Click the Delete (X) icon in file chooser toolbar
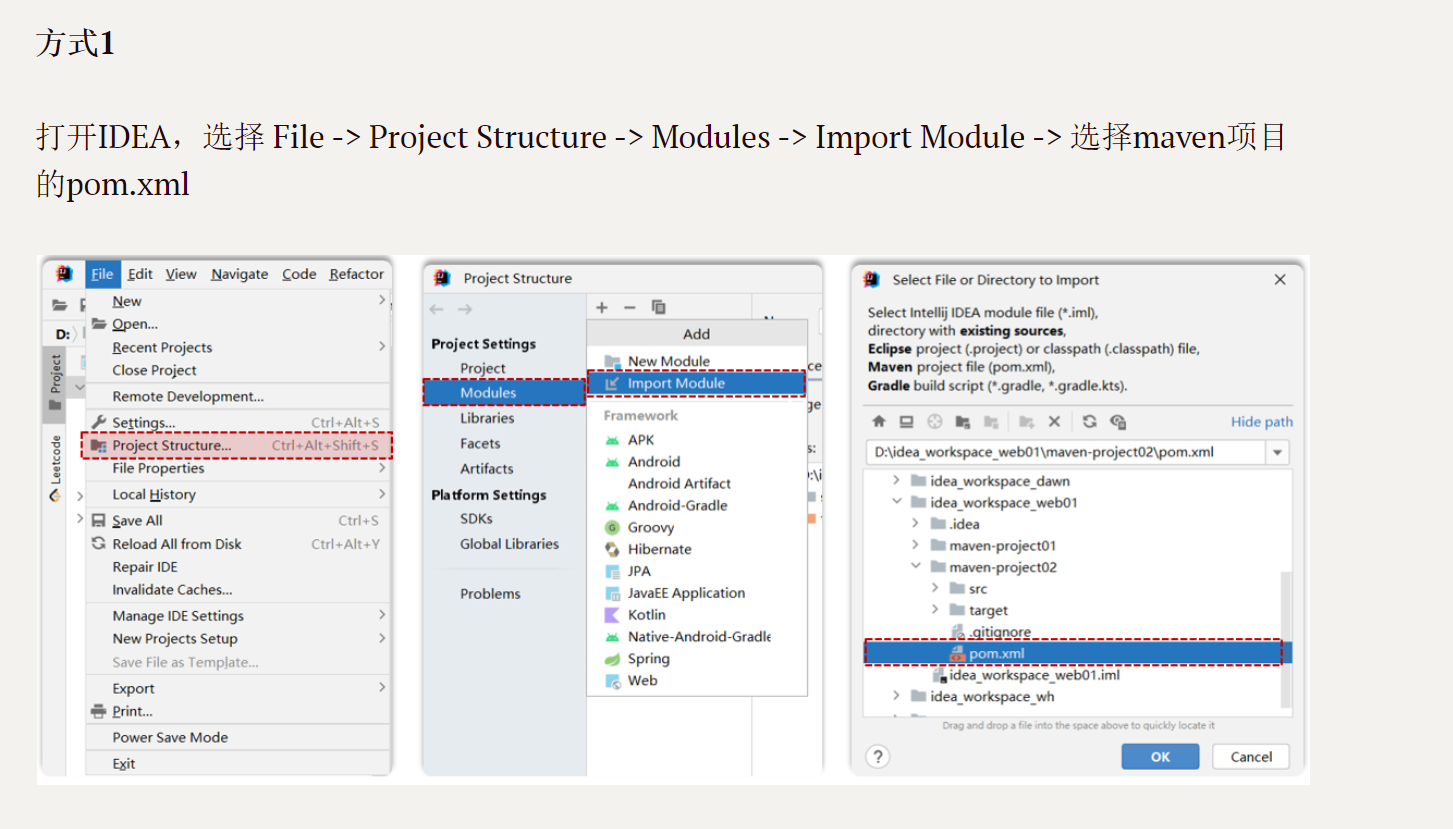1453x829 pixels. click(1054, 422)
